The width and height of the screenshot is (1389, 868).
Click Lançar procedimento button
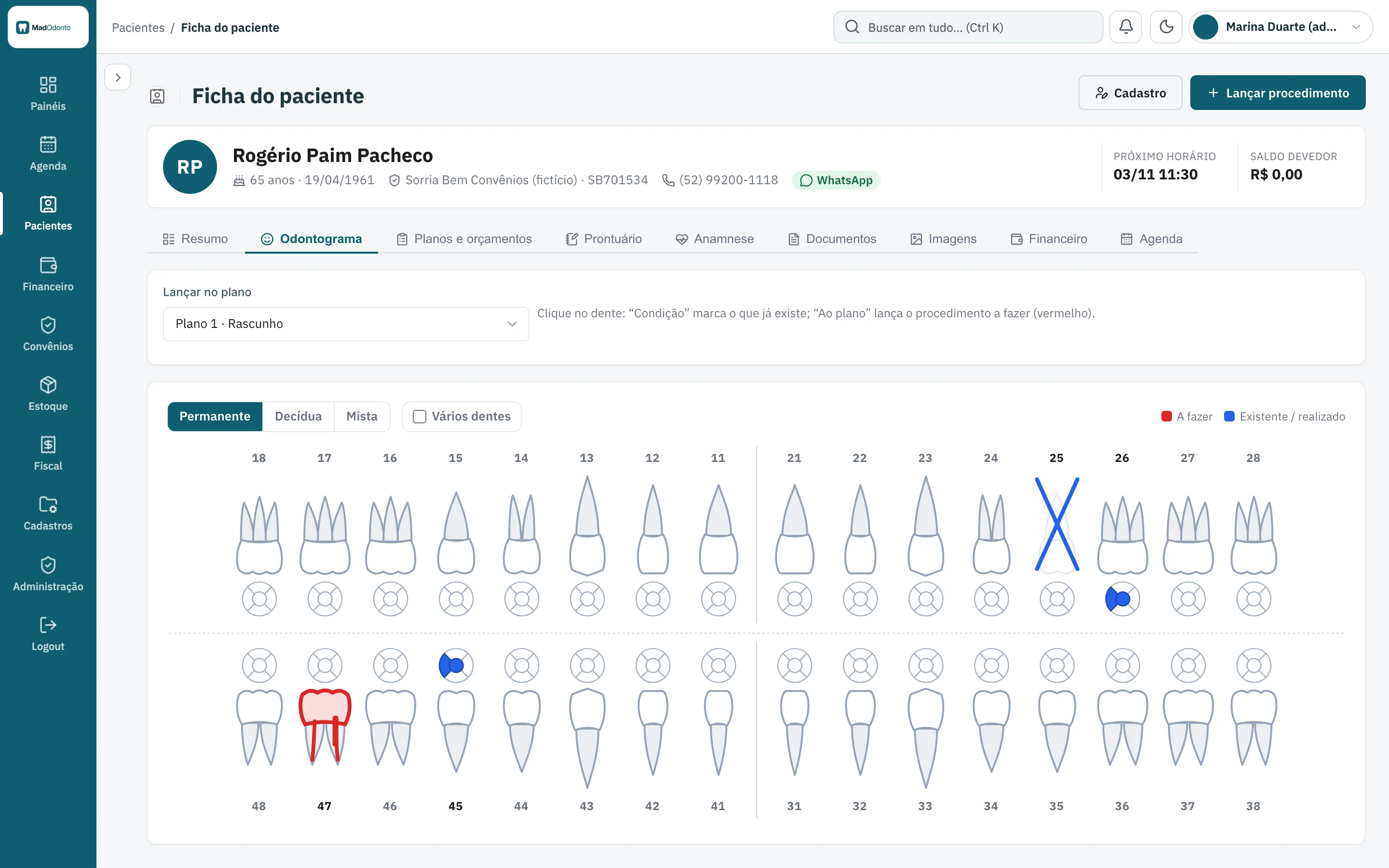point(1278,93)
